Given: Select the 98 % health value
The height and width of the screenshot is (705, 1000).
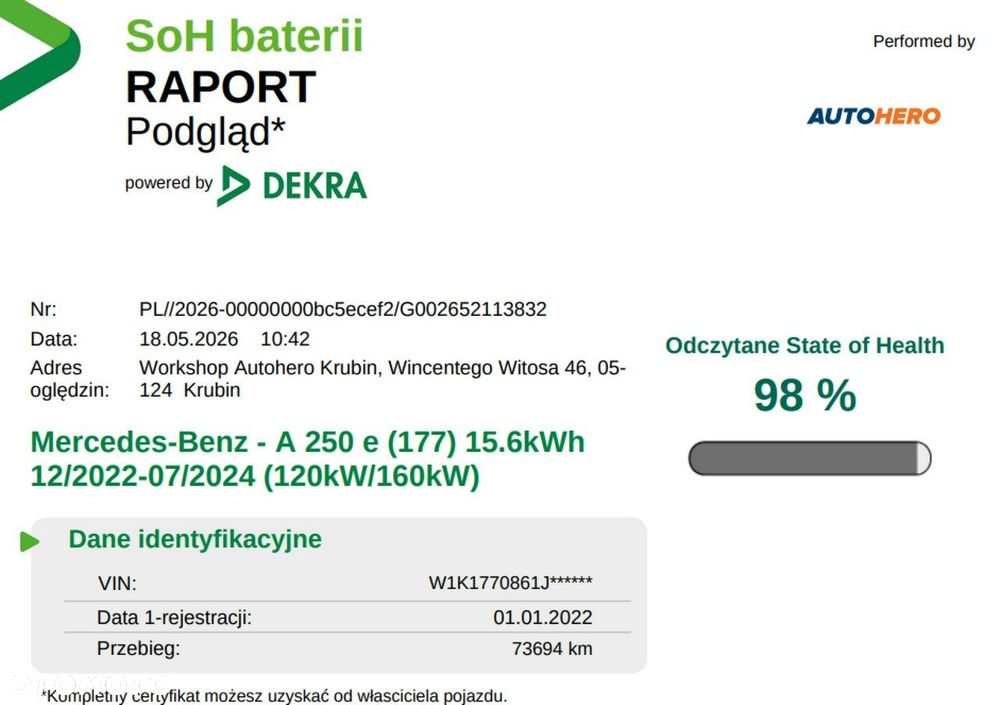Looking at the screenshot, I should [805, 396].
